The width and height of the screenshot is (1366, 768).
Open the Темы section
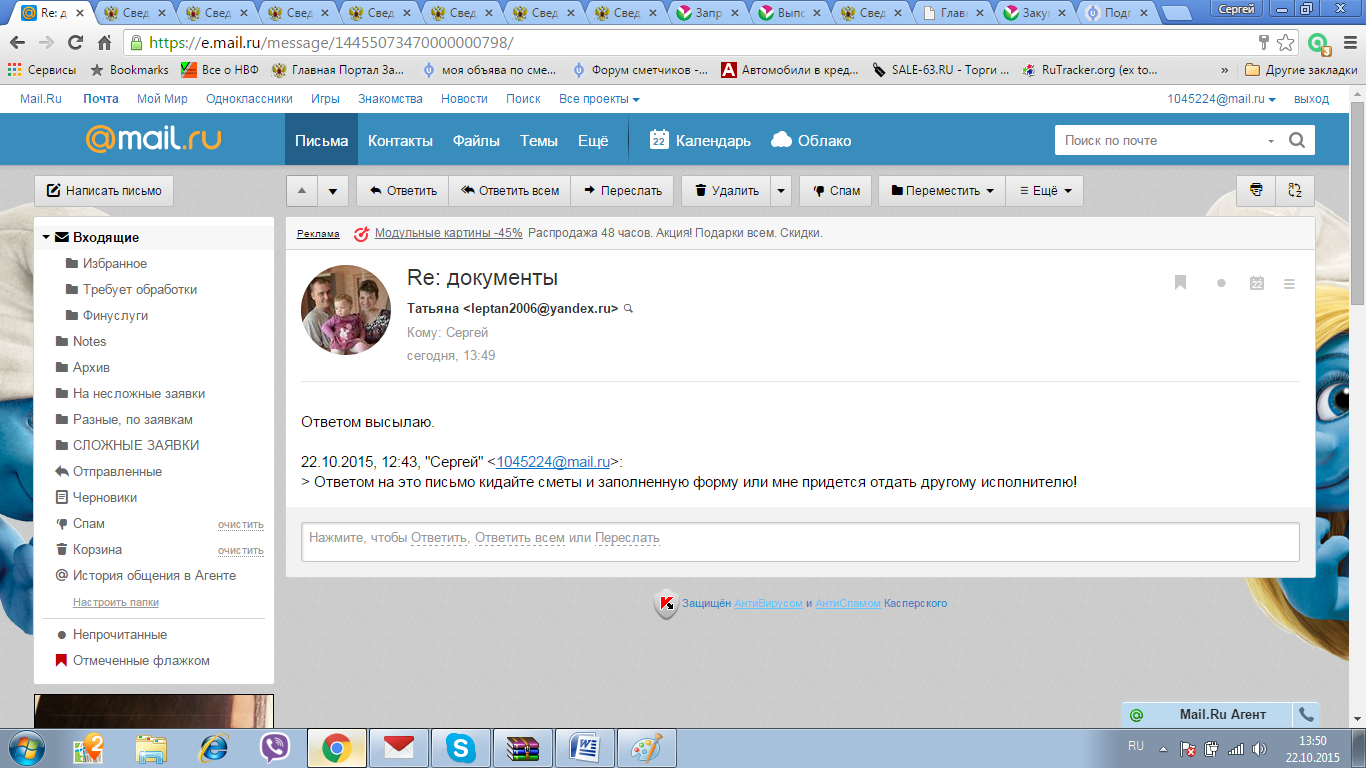pyautogui.click(x=539, y=140)
